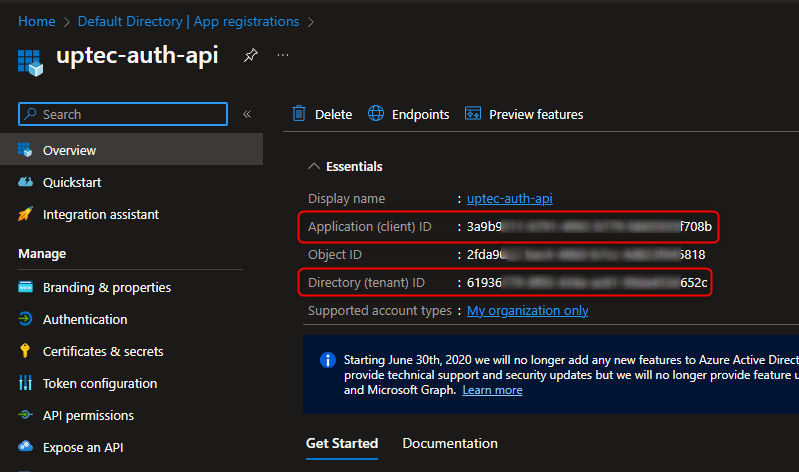Go to Branding & properties
The image size is (799, 472).
coord(106,287)
